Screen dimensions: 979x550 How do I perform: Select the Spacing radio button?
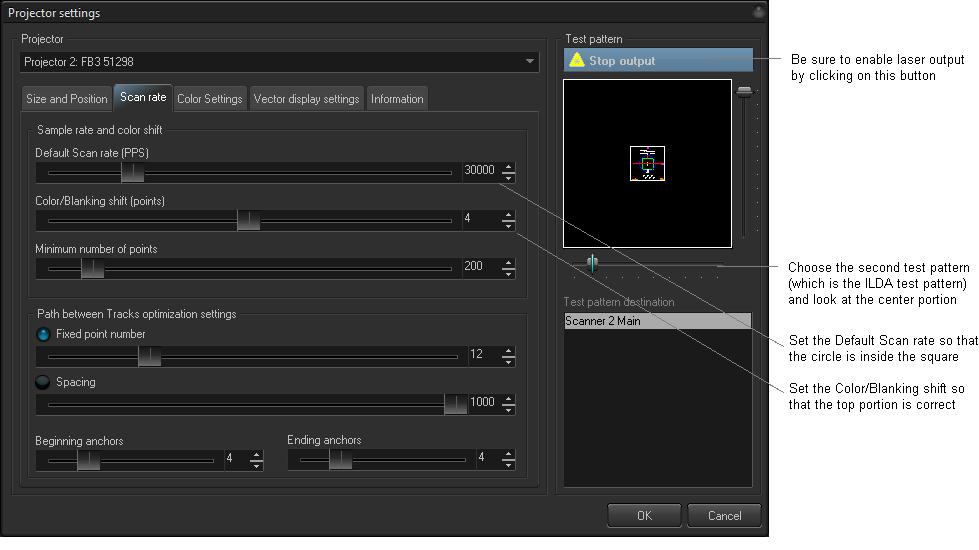click(x=43, y=382)
